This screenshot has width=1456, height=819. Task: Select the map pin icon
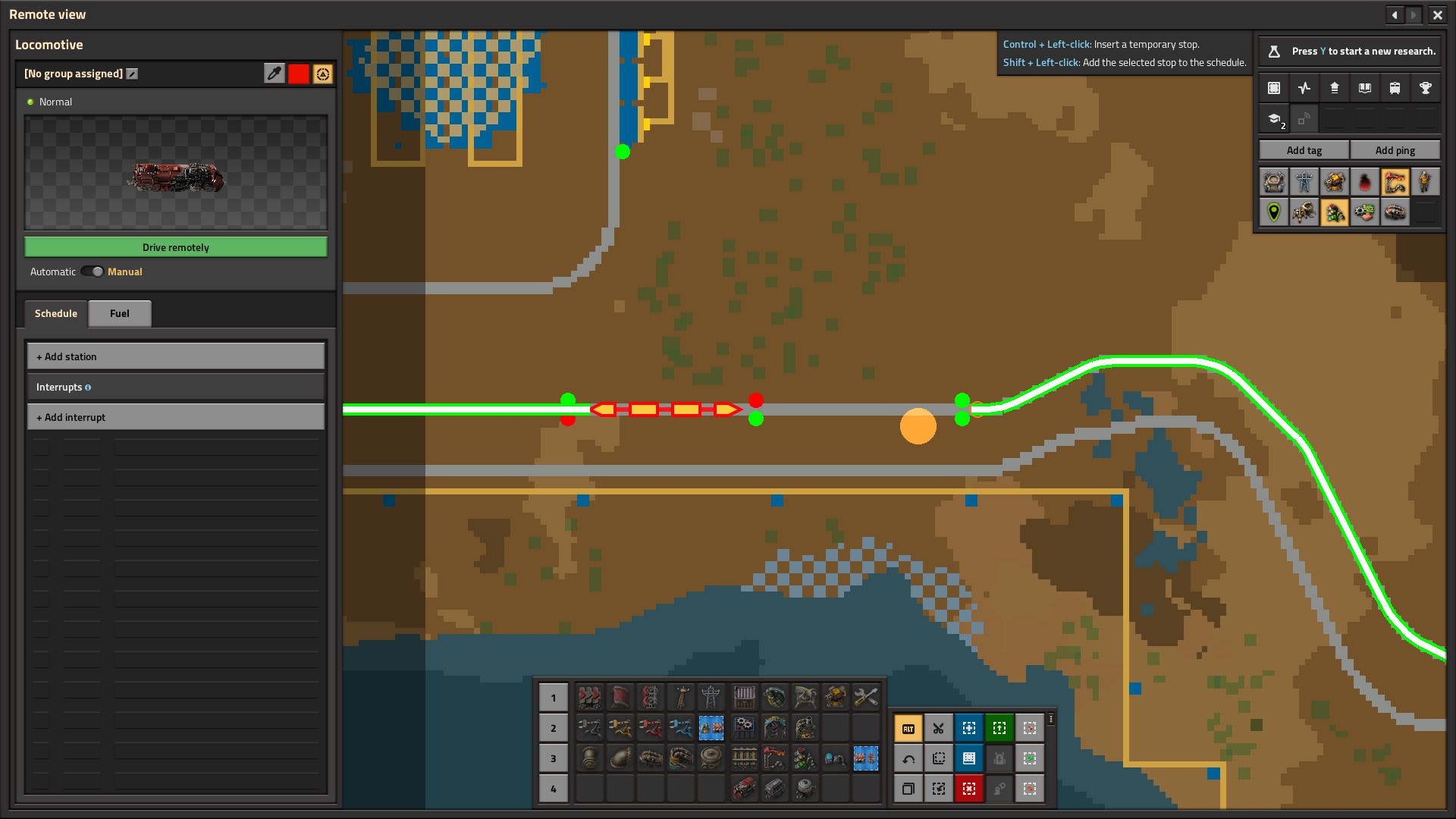pos(1275,211)
